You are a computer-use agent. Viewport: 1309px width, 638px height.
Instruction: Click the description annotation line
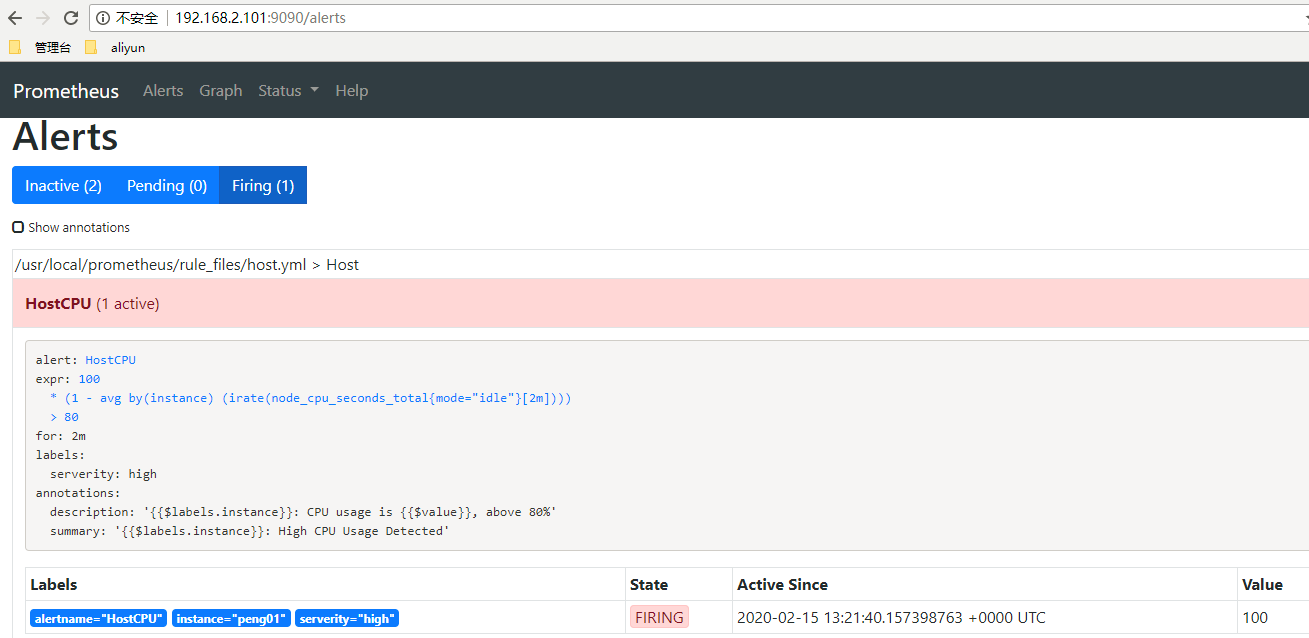303,512
